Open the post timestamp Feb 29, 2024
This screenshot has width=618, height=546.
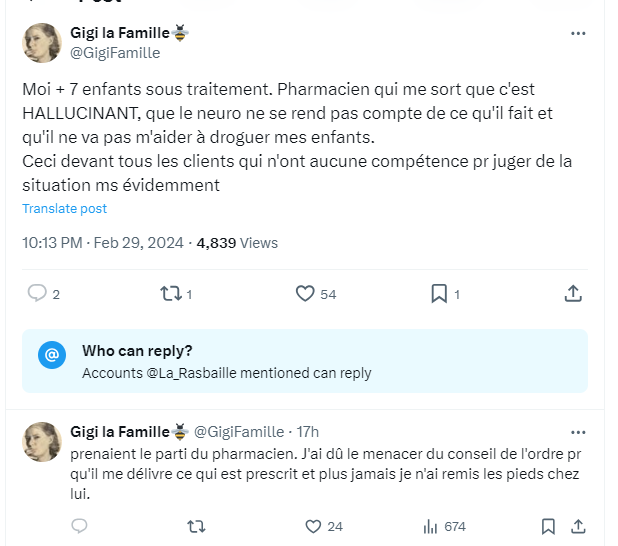[x=103, y=243]
